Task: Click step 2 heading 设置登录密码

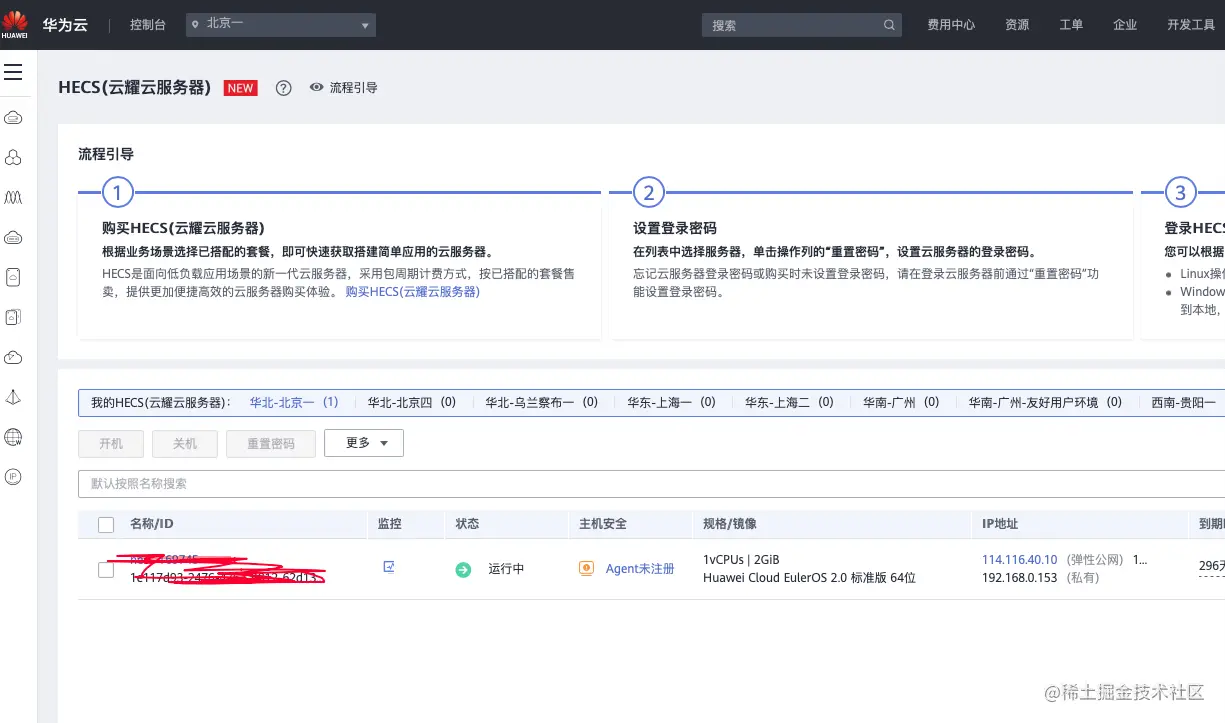Action: [675, 228]
